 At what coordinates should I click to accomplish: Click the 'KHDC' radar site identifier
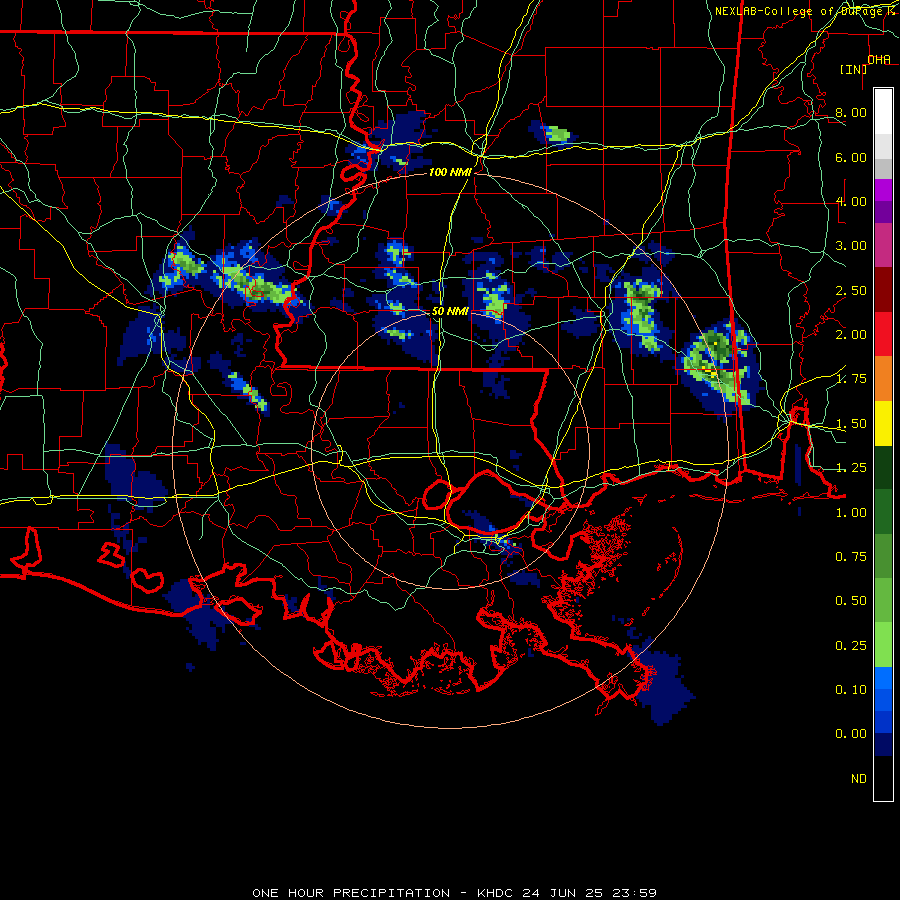(x=495, y=893)
